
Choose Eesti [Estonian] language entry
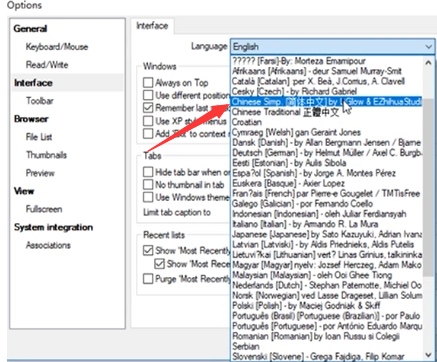(327, 163)
